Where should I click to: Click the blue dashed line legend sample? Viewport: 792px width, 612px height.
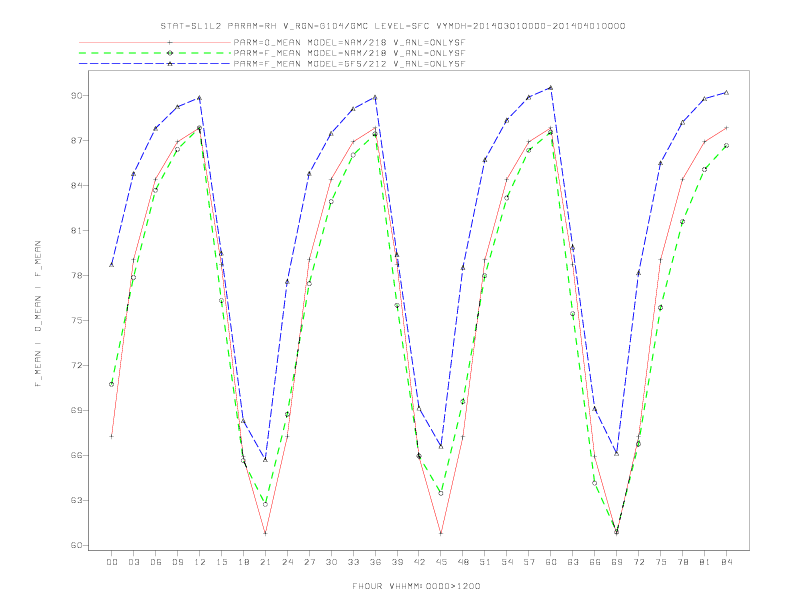(x=155, y=64)
